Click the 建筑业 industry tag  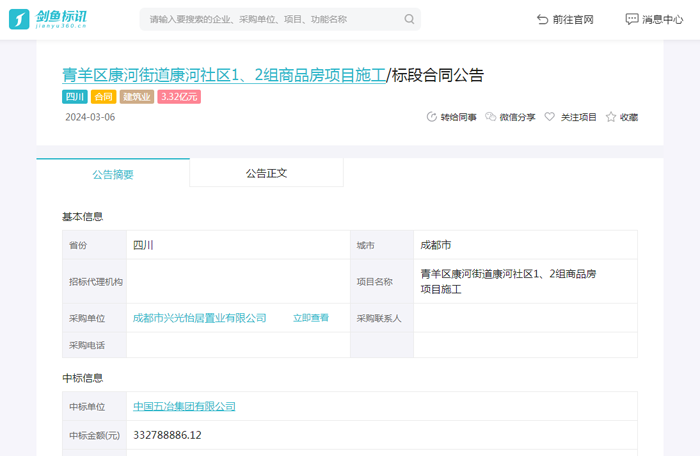coord(136,97)
